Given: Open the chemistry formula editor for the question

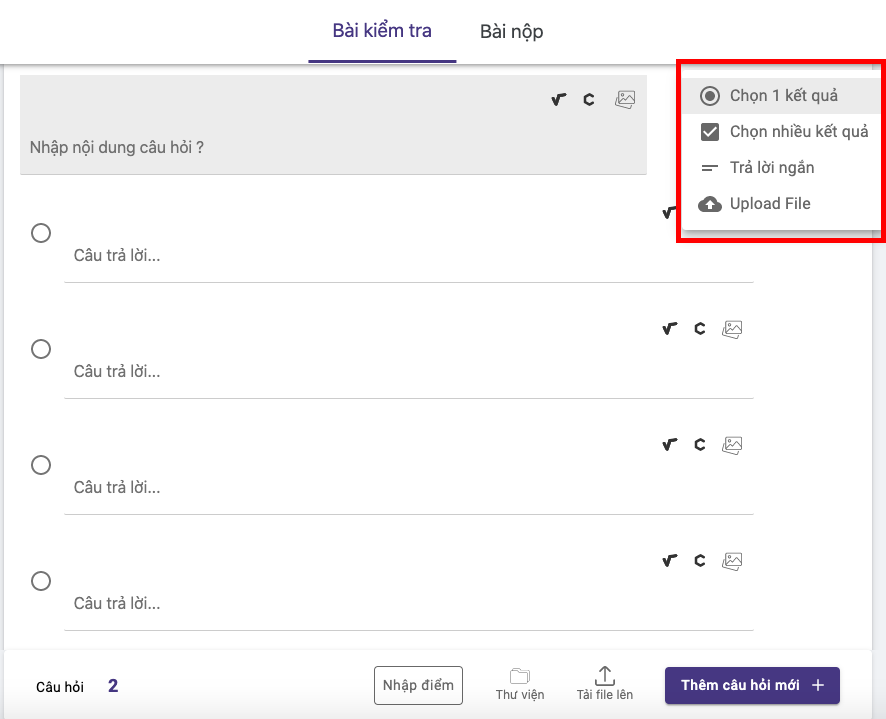Looking at the screenshot, I should [588, 99].
